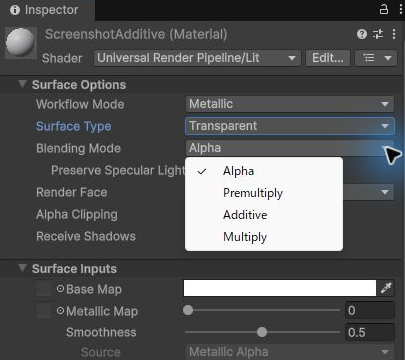This screenshot has width=405, height=360.
Task: Click the Render Face label
Action: 72,192
